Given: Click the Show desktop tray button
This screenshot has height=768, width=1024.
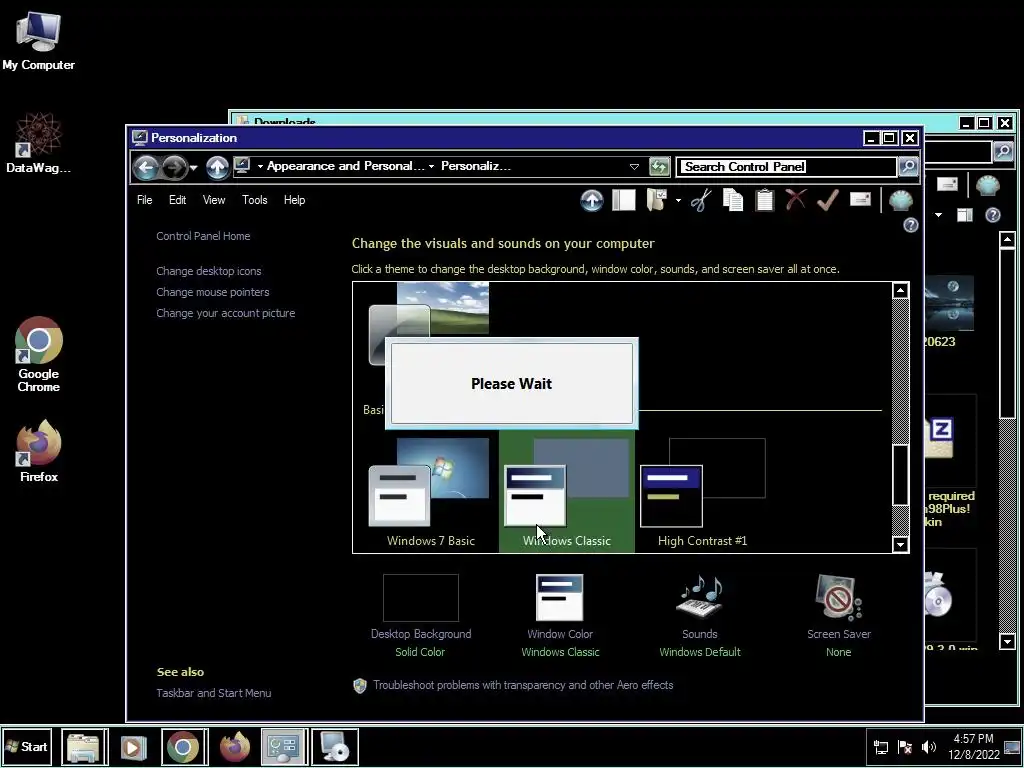Looking at the screenshot, I should (x=1012, y=747).
